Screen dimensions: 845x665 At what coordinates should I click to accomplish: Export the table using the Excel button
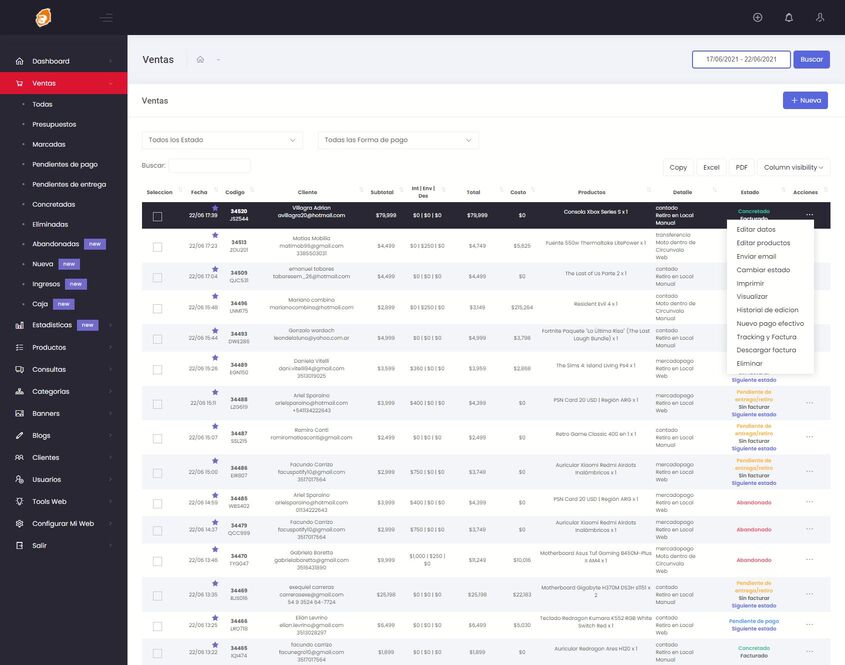[711, 167]
